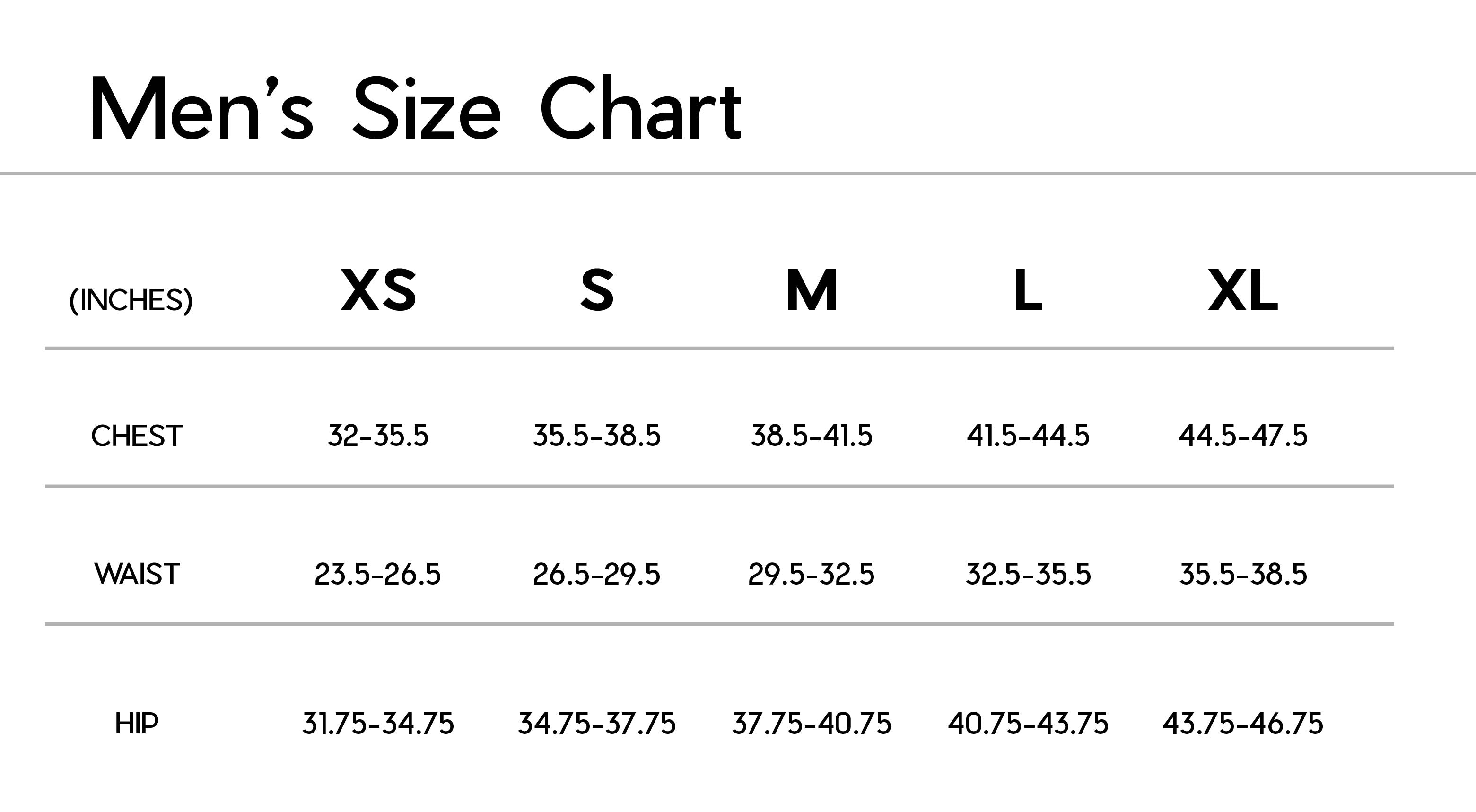Viewport: 1476px width, 812px height.
Task: Select the XS size column header
Action: tap(378, 290)
